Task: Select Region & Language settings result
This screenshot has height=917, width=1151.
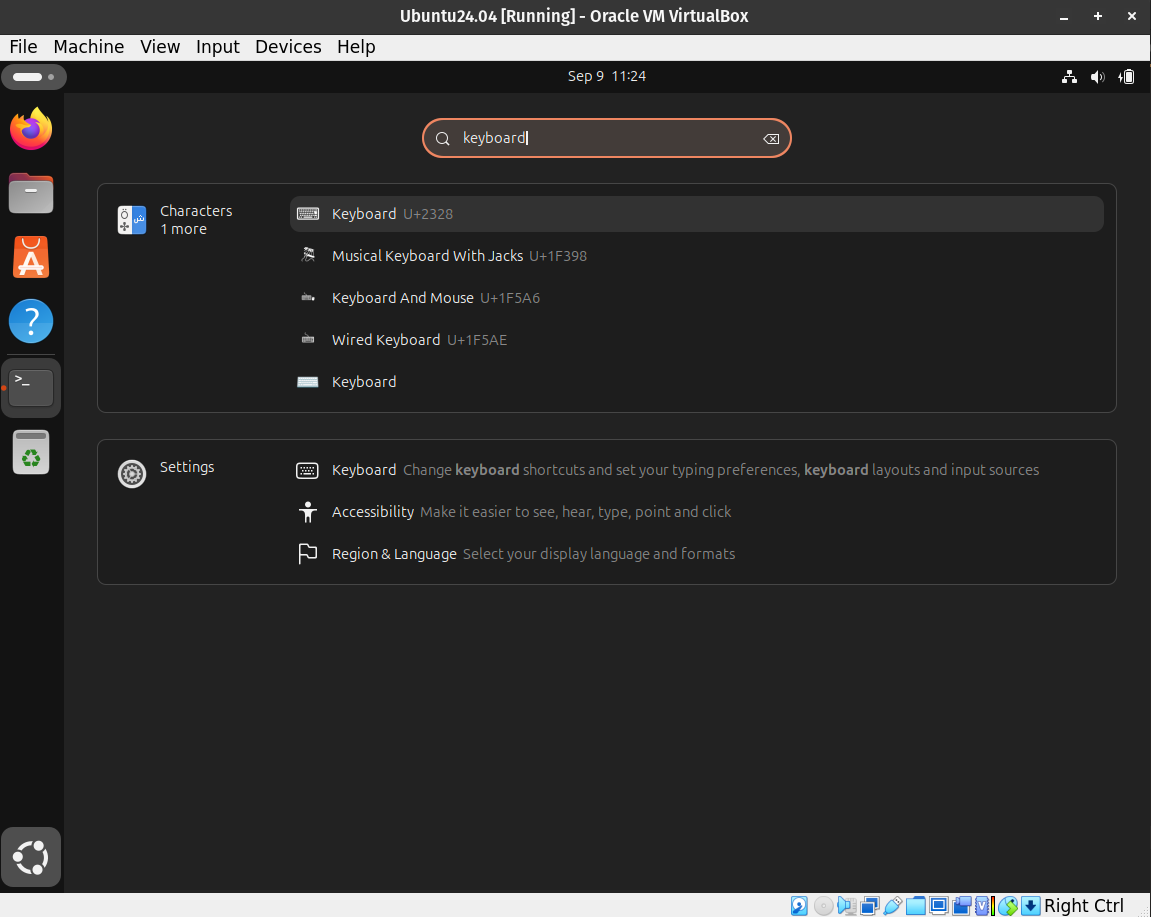Action: [x=394, y=554]
